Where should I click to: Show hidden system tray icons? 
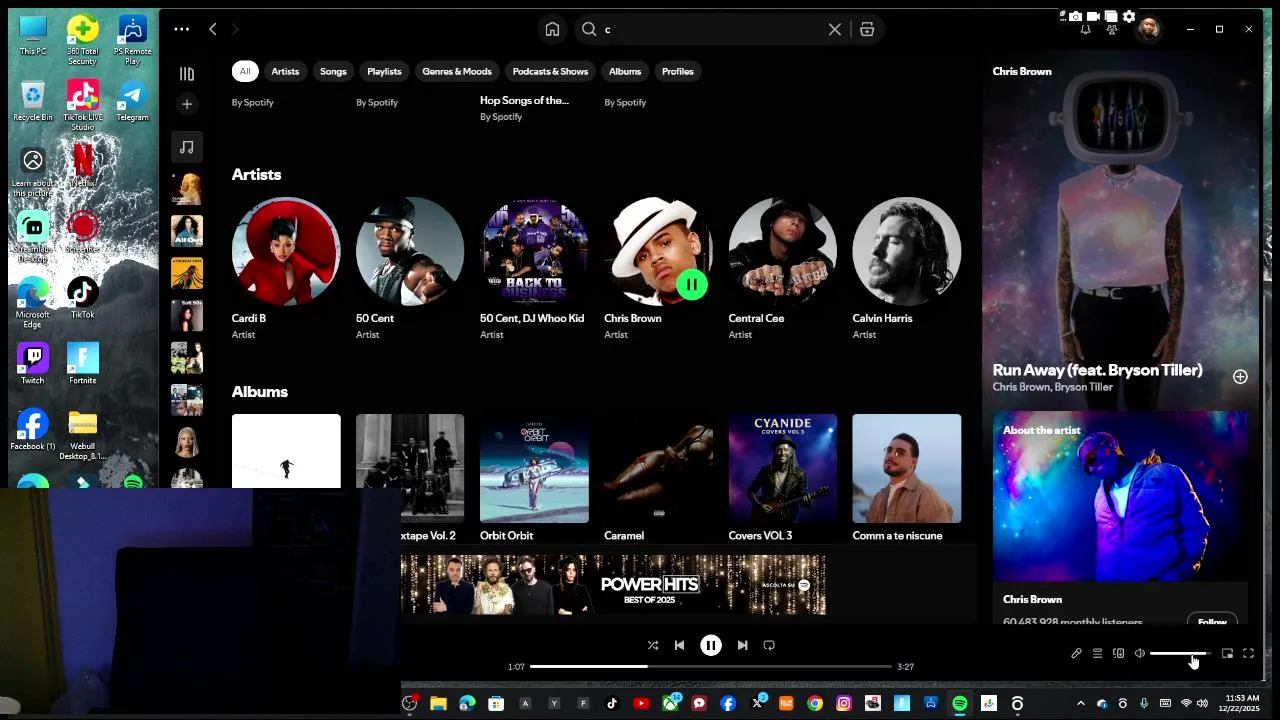pyautogui.click(x=1080, y=704)
